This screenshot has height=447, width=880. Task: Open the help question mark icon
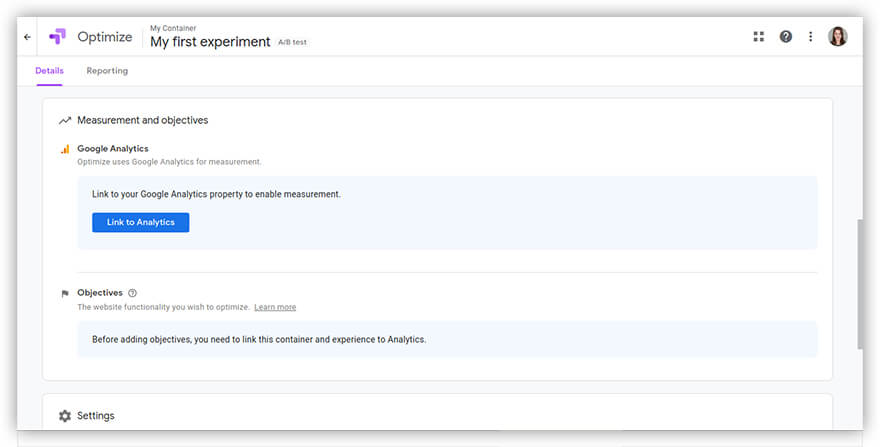click(x=785, y=37)
